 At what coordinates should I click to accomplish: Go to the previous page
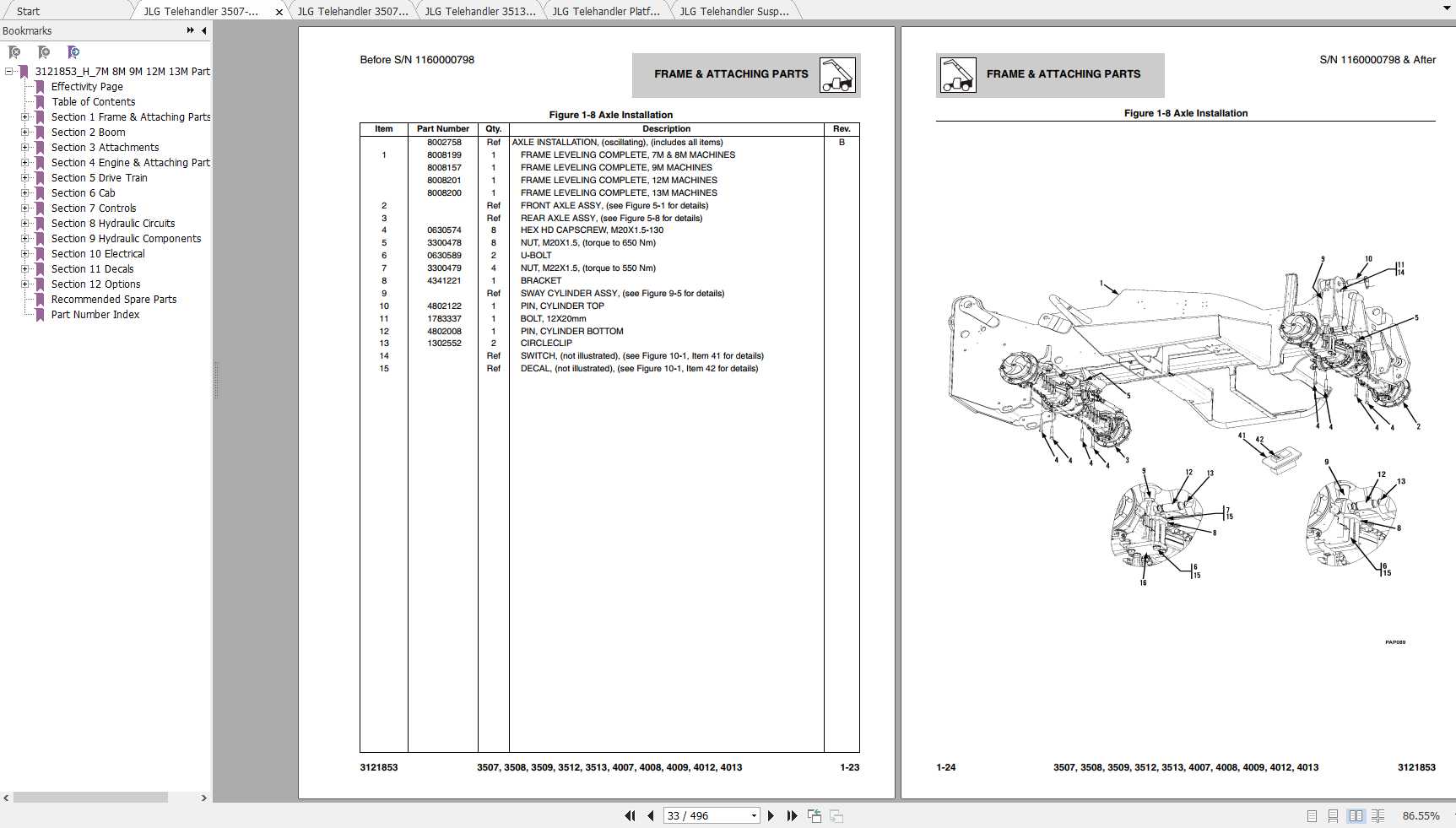coord(651,815)
